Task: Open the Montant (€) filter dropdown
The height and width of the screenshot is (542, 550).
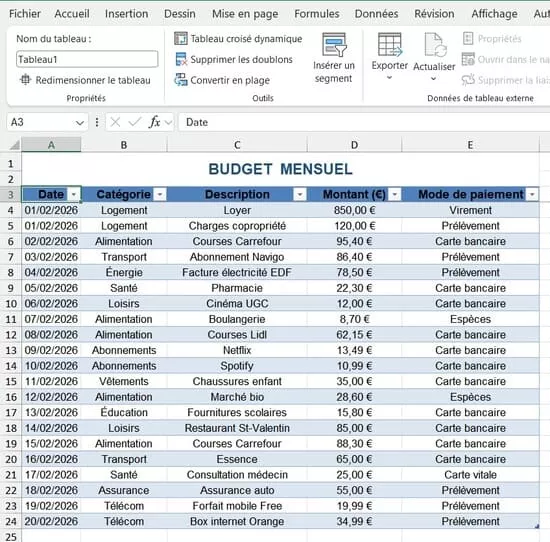Action: 395,194
